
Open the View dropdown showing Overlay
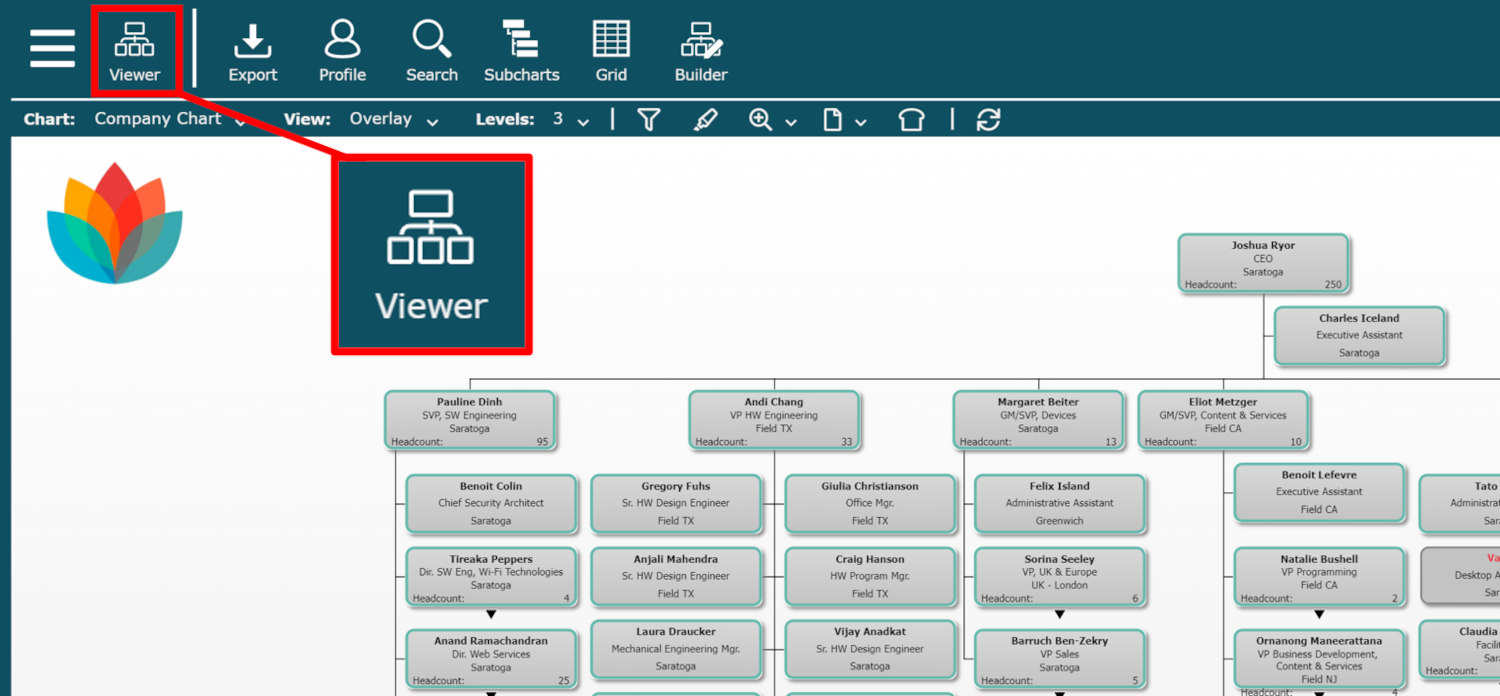tap(394, 119)
